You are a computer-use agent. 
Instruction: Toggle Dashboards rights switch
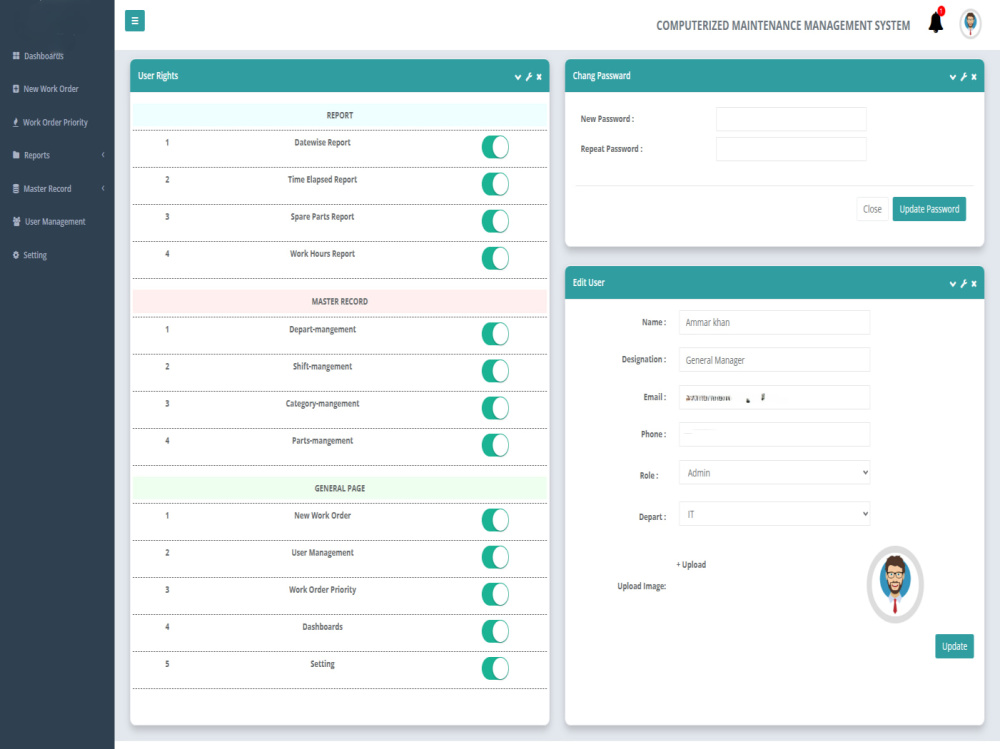point(495,631)
